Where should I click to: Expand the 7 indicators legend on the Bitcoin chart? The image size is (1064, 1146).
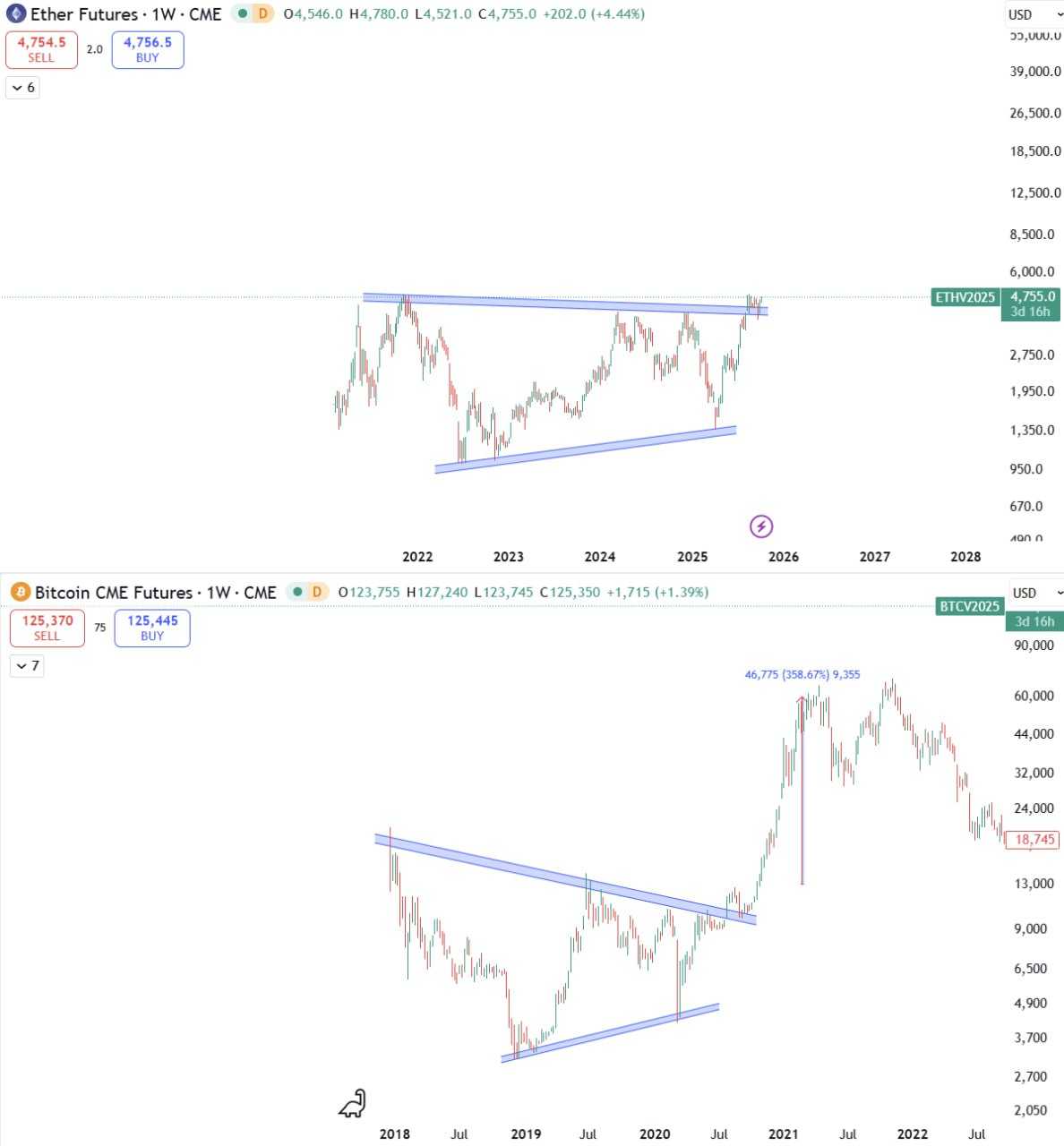[28, 666]
